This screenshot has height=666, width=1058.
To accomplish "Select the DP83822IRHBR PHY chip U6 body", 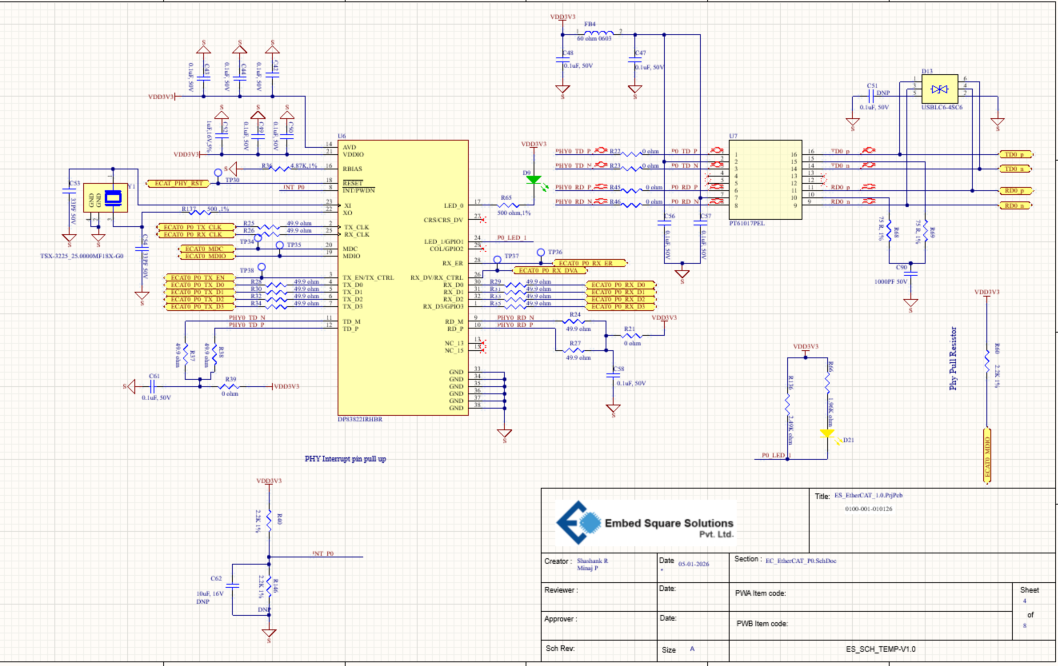I will click(x=403, y=277).
